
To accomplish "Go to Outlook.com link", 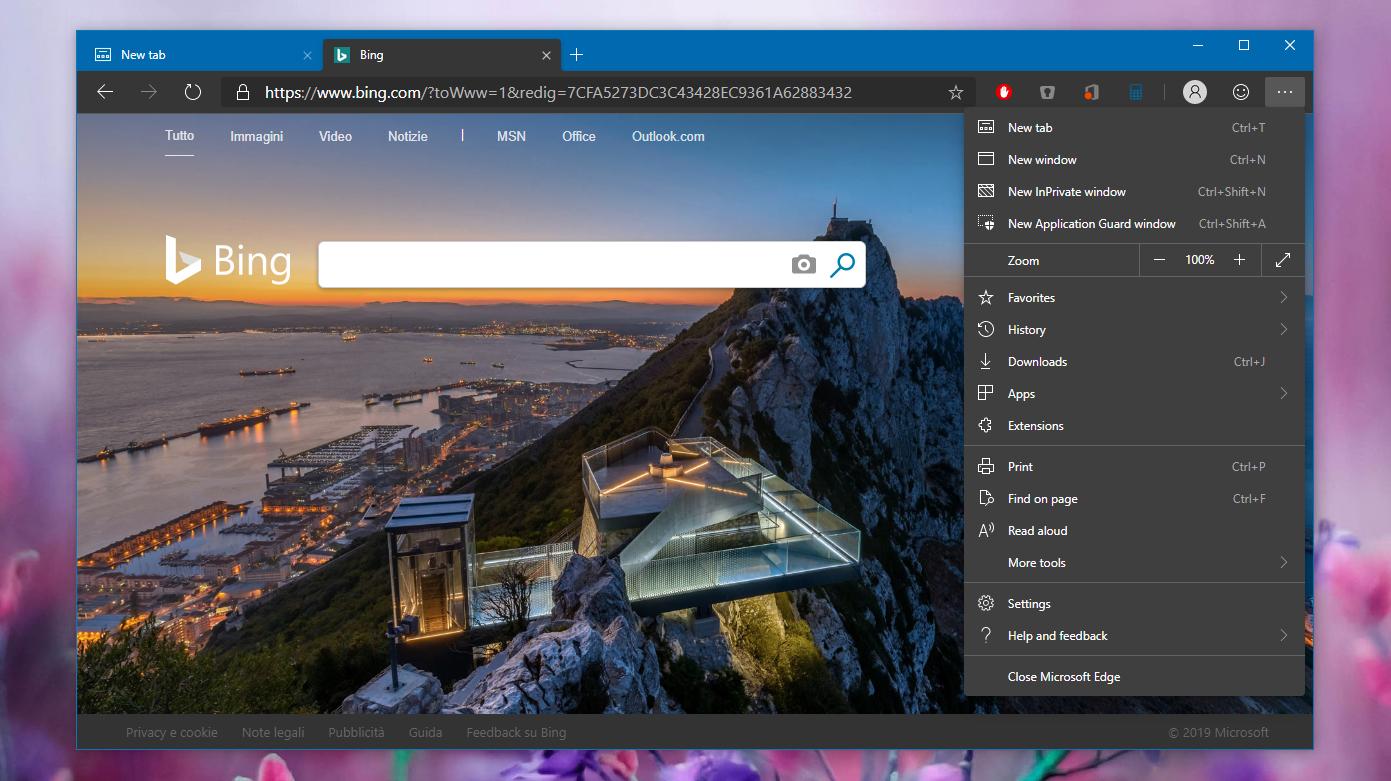I will pos(668,136).
